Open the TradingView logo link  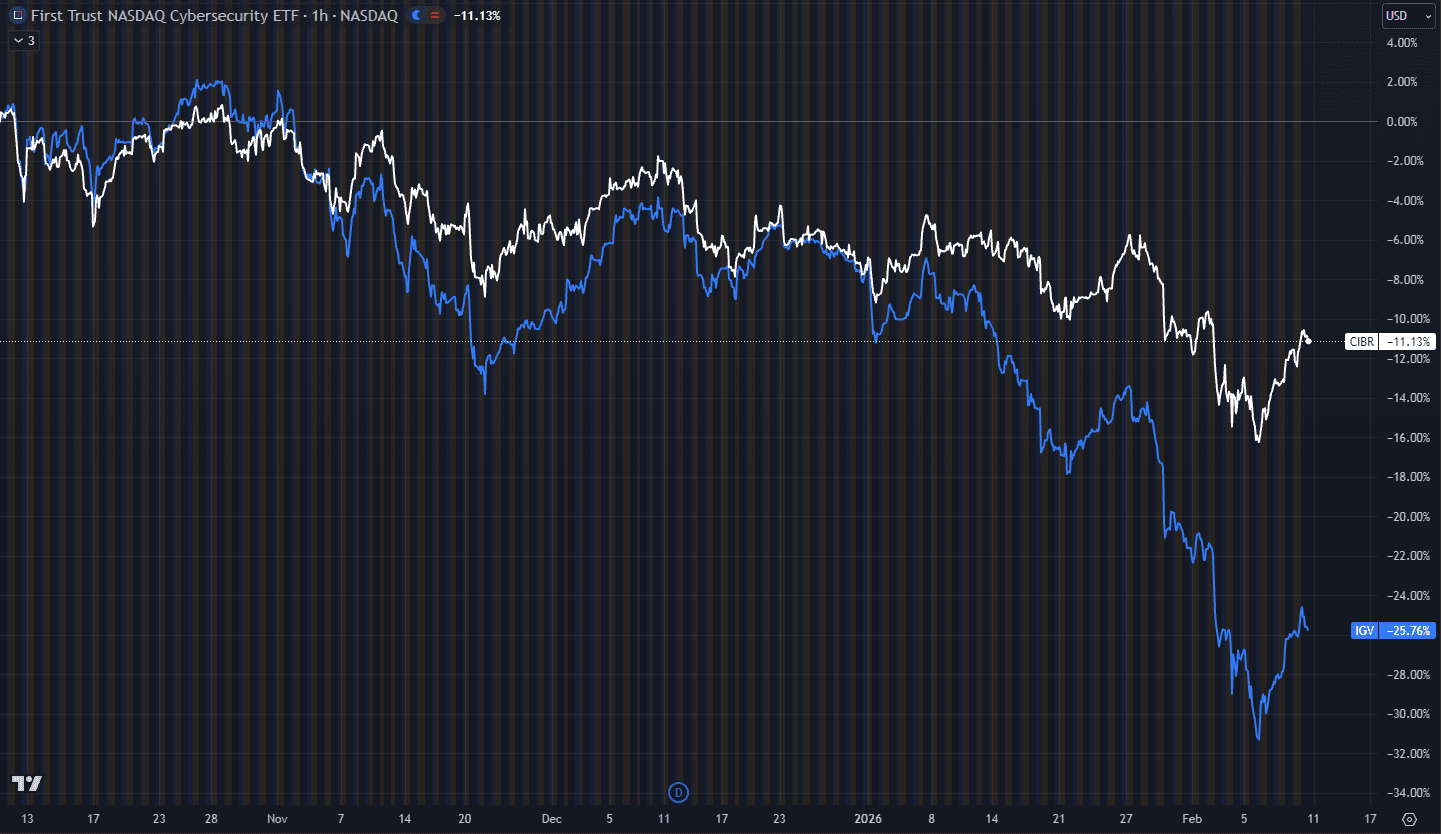point(26,783)
